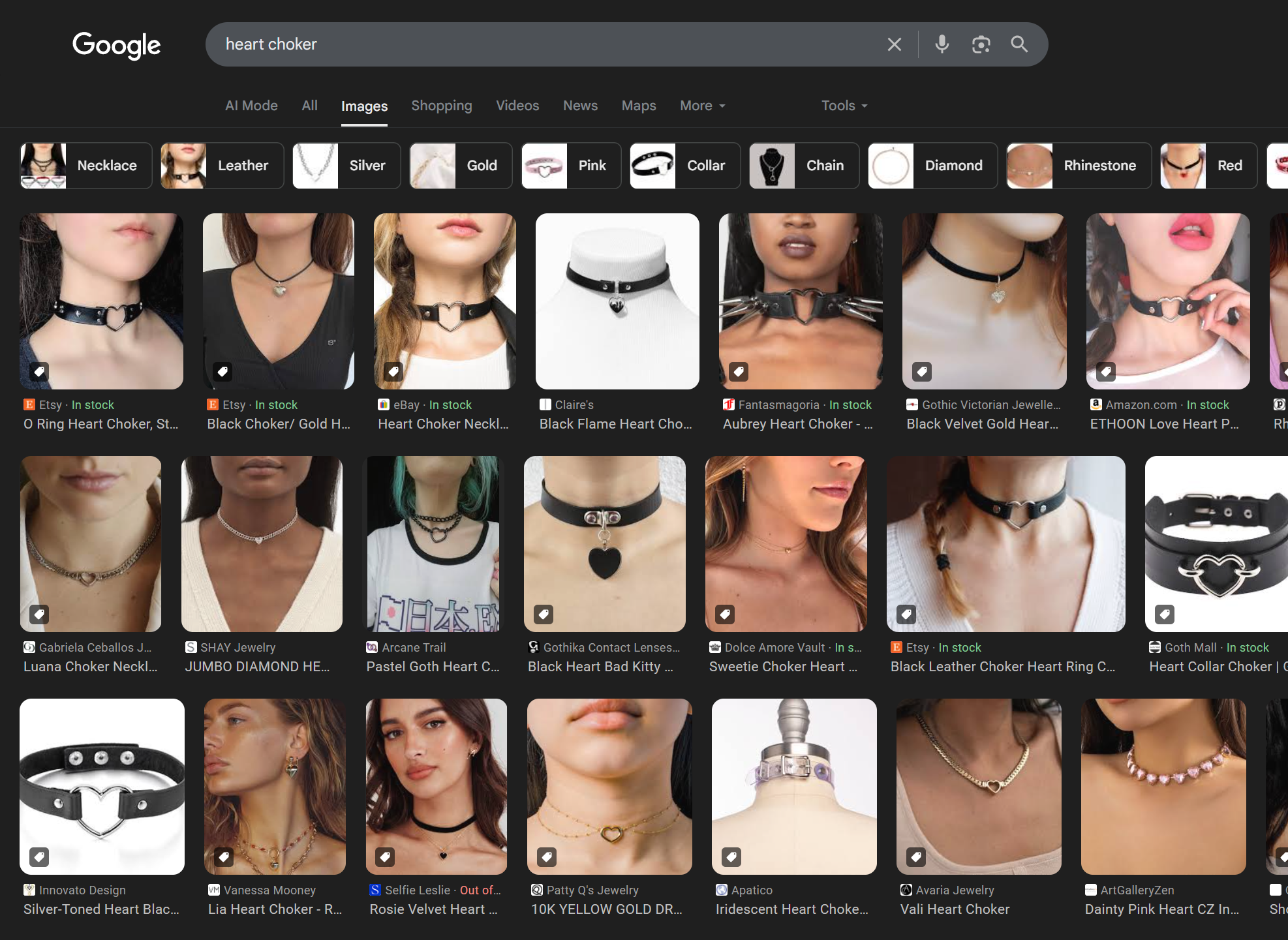Open SHAY Jewelry Jumbo Diamond Heart thumbnail

(x=262, y=544)
